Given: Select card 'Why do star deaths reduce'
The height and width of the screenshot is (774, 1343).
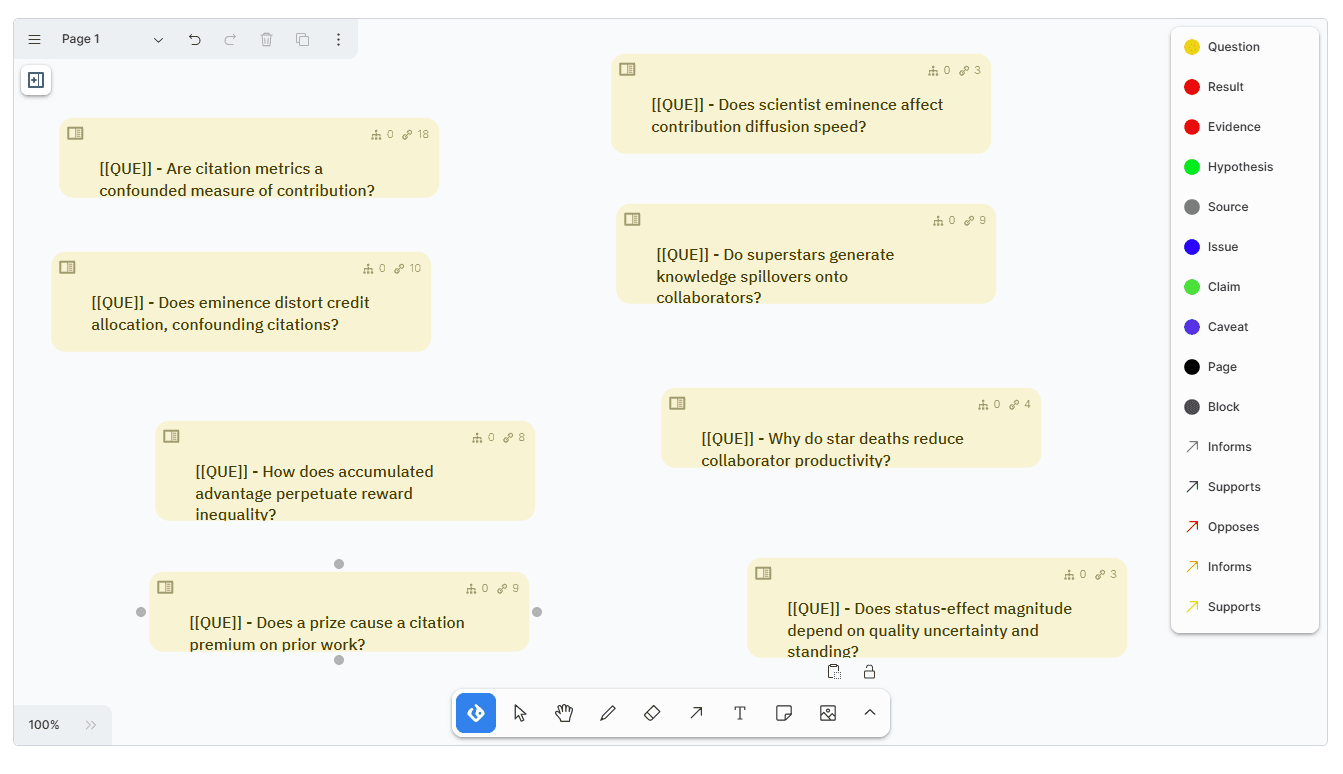Looking at the screenshot, I should click(x=851, y=428).
